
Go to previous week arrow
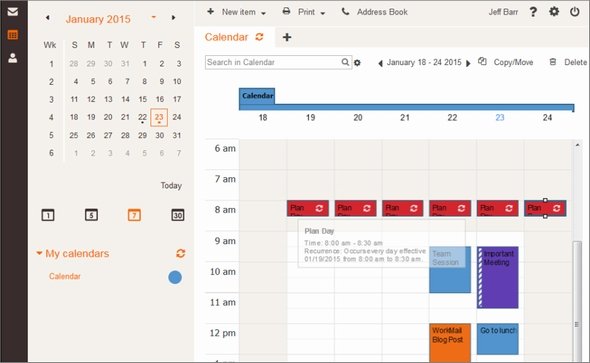pos(380,63)
